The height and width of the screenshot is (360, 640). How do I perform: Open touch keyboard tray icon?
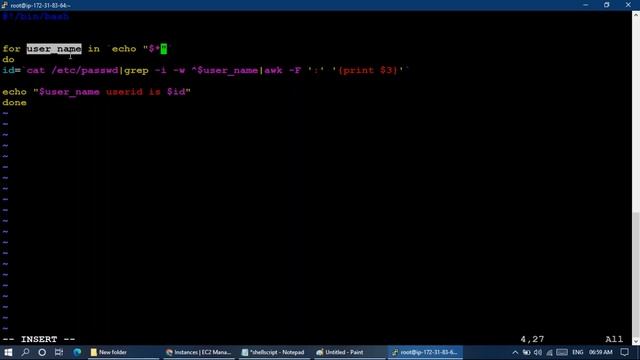[x=562, y=352]
